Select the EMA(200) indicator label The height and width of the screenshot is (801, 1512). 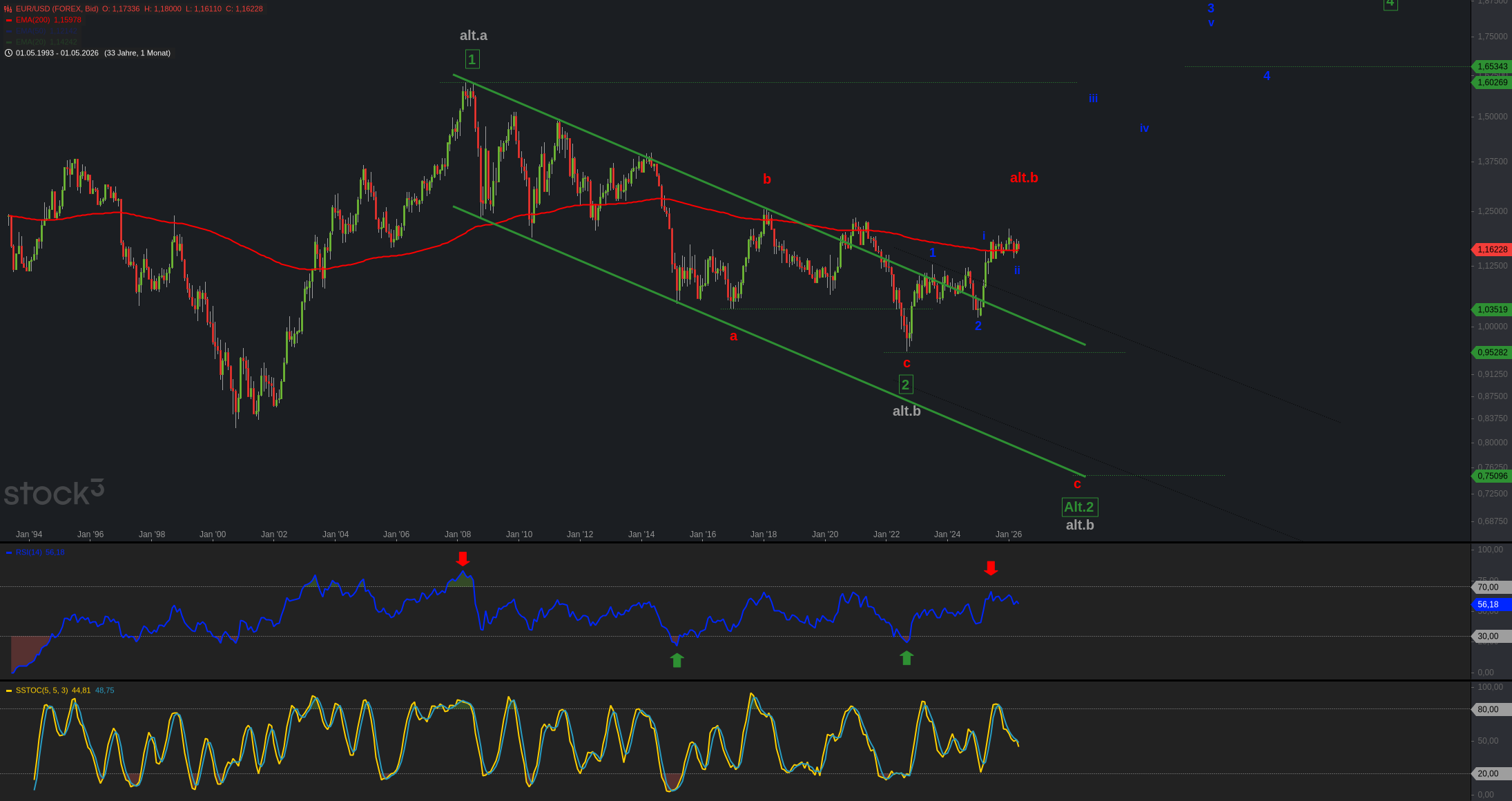coord(32,20)
